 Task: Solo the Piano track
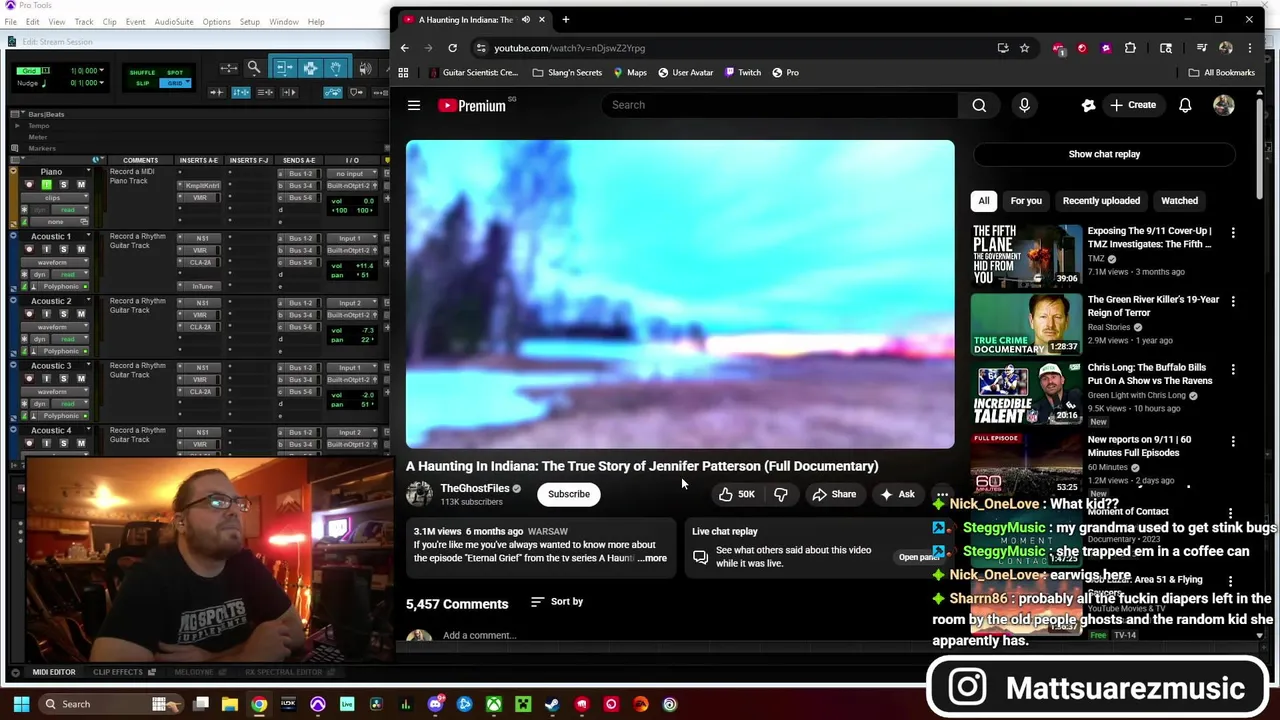tap(63, 184)
